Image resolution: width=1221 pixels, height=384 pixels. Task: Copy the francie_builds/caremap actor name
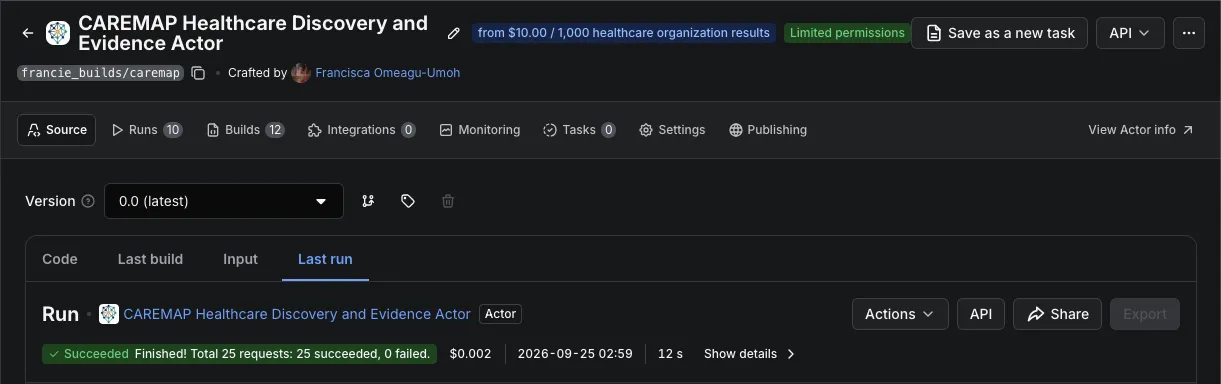click(198, 73)
